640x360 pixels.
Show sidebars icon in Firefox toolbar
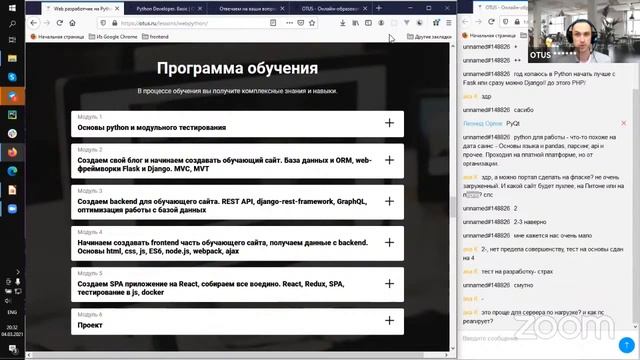tap(368, 23)
